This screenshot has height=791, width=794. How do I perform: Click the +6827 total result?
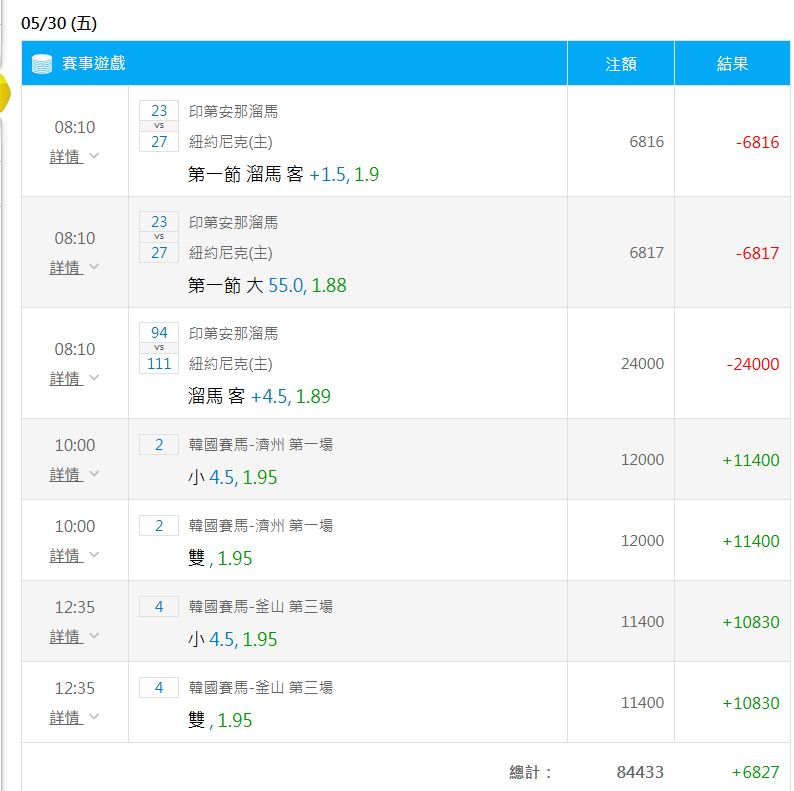[x=755, y=772]
